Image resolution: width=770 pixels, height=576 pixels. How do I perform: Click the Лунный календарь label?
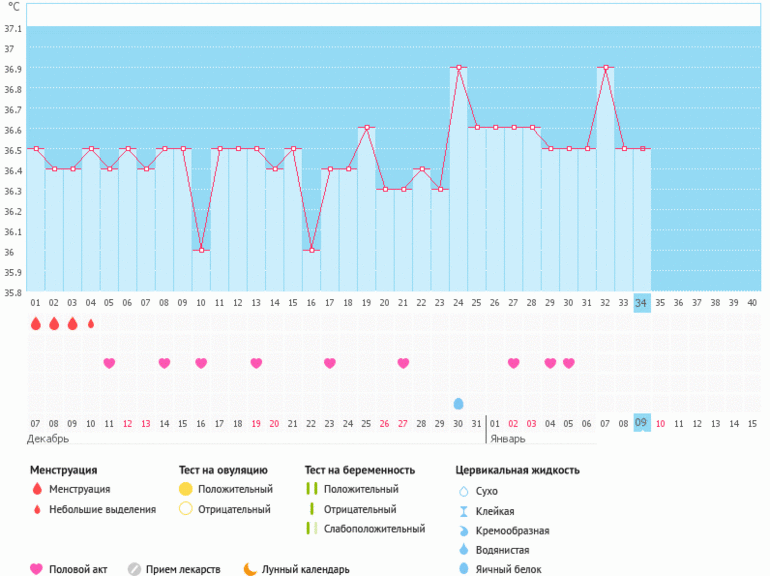(305, 569)
